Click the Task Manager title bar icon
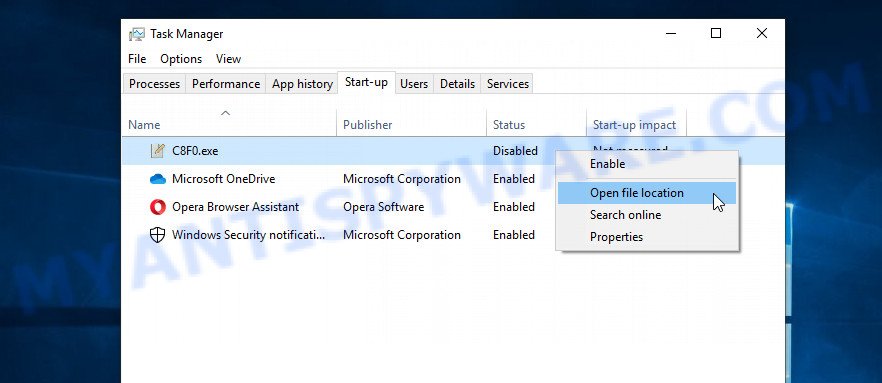Screen dimensions: 882x383 pos(136,34)
